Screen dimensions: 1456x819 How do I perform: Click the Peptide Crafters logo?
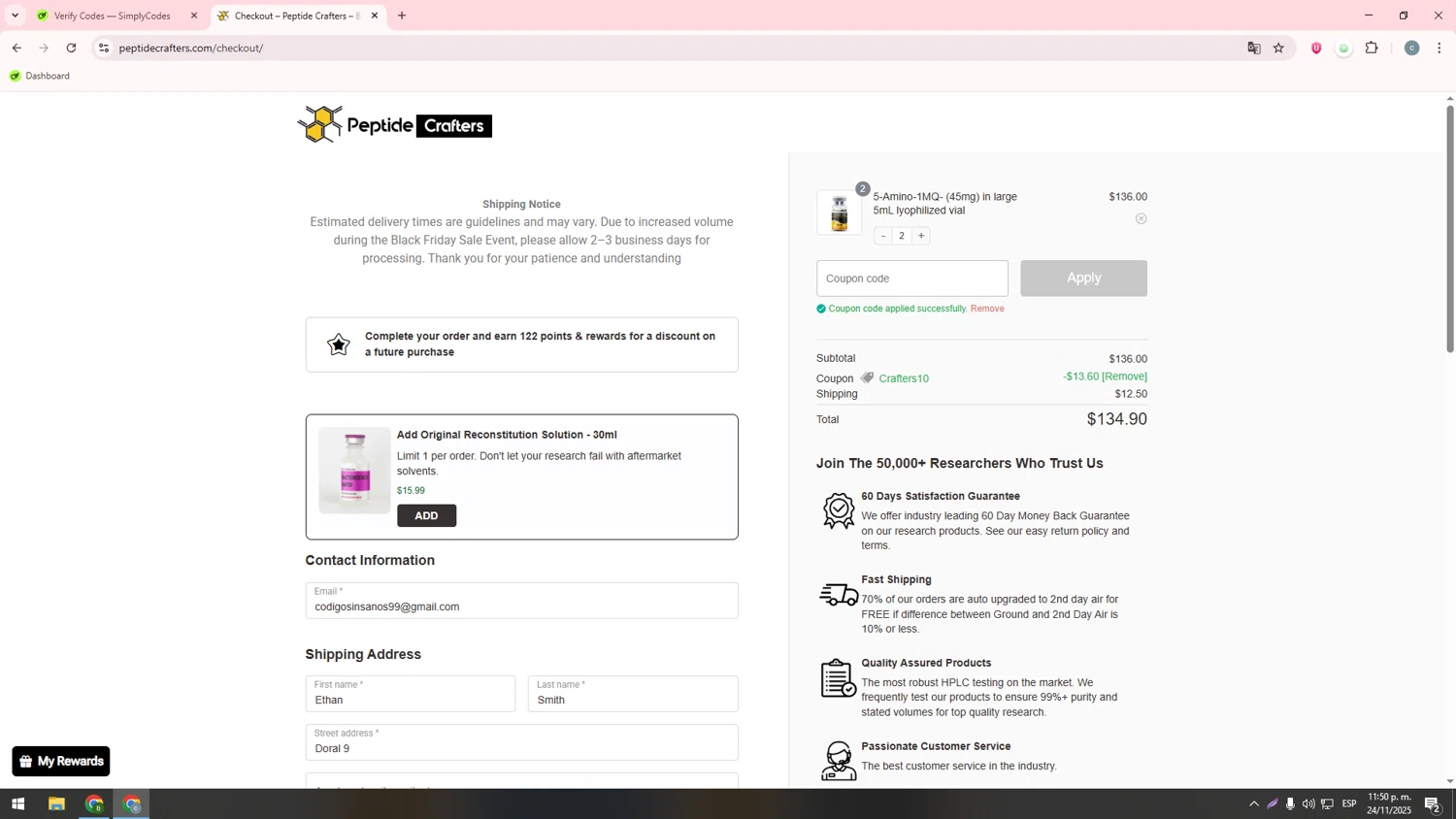click(394, 124)
